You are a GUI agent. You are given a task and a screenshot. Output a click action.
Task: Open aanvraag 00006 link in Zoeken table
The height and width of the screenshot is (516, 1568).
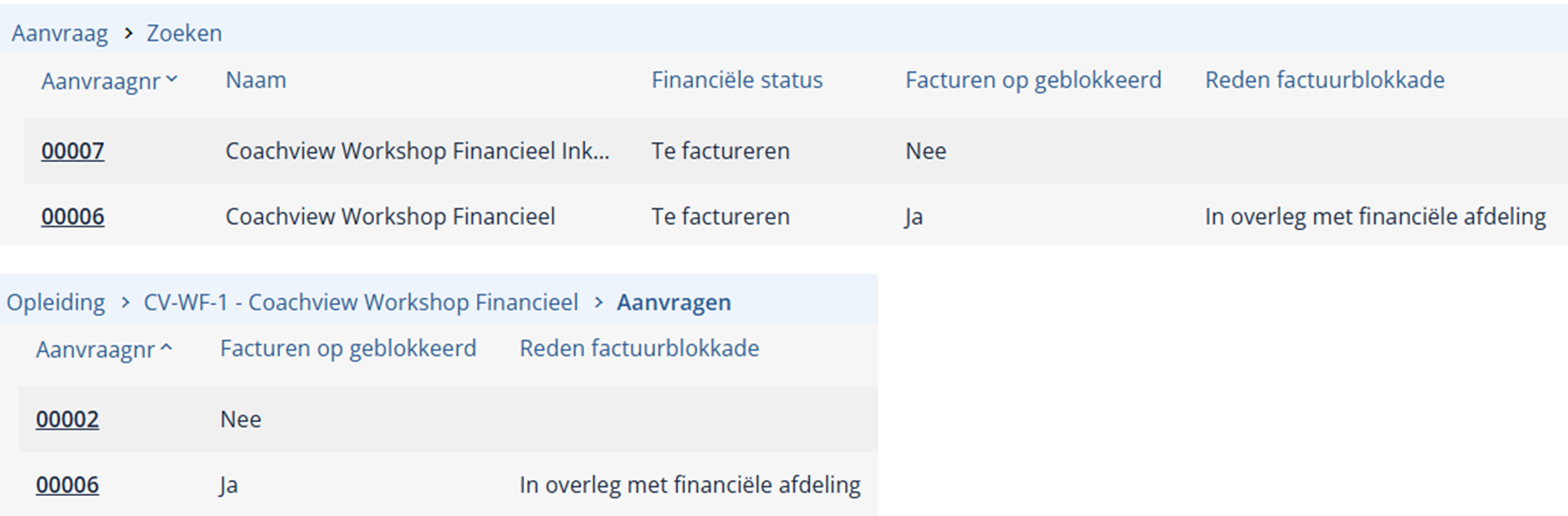[72, 216]
